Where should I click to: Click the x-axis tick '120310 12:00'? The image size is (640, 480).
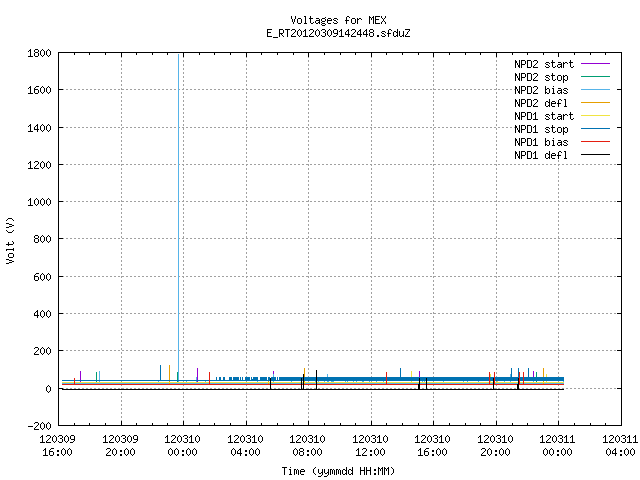coord(370,446)
